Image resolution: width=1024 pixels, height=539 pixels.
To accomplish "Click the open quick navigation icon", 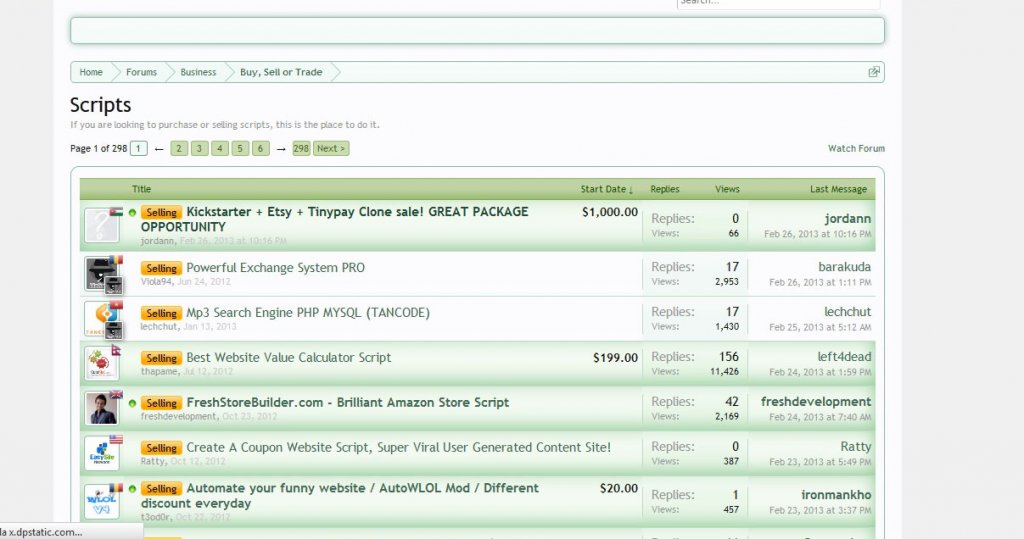I will pyautogui.click(x=874, y=72).
